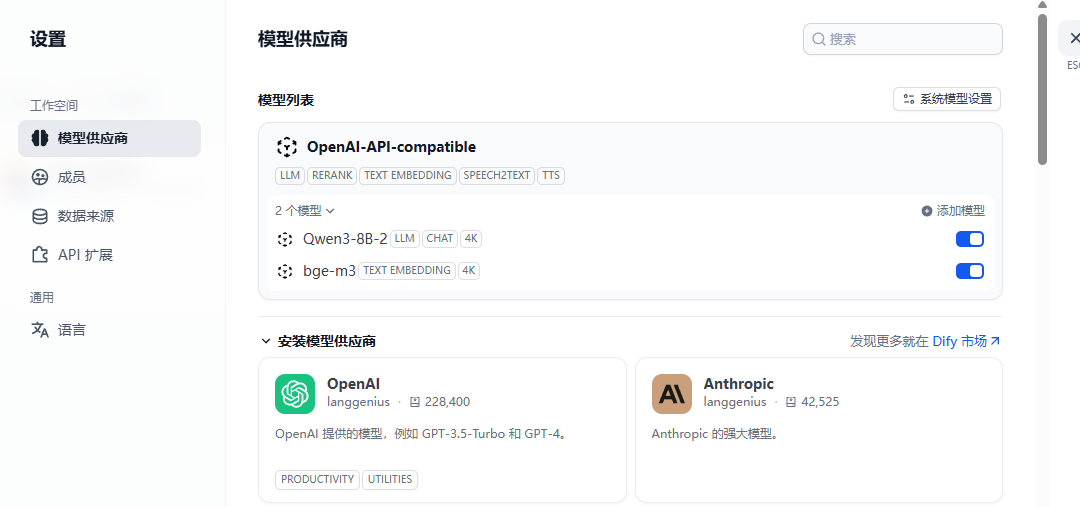Viewport: 1080px width, 507px height.
Task: Open the 成员 settings tab
Action: click(71, 177)
